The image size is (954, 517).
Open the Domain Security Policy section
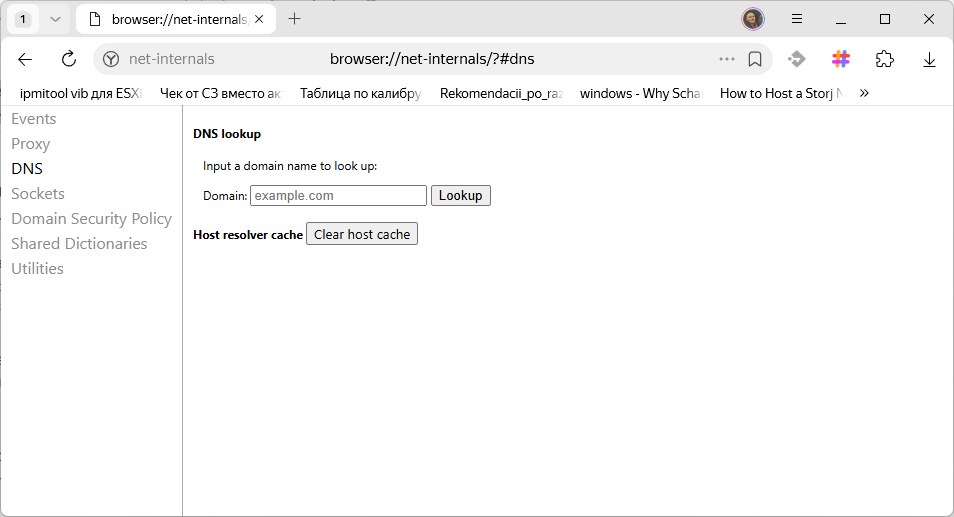pos(91,218)
